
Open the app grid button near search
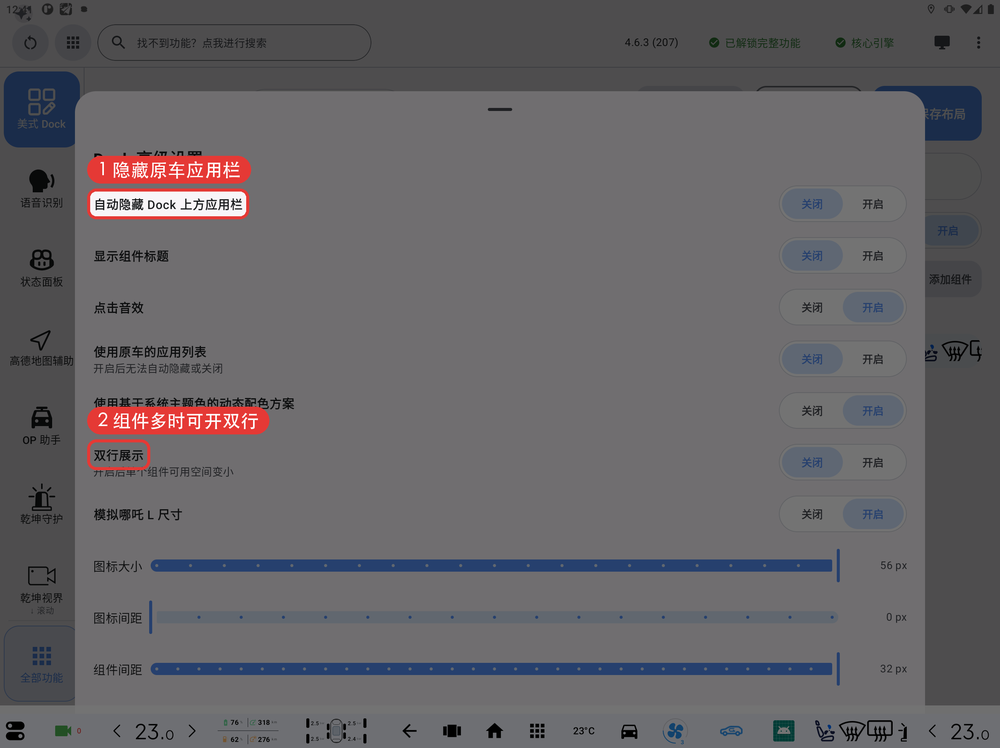tap(73, 43)
